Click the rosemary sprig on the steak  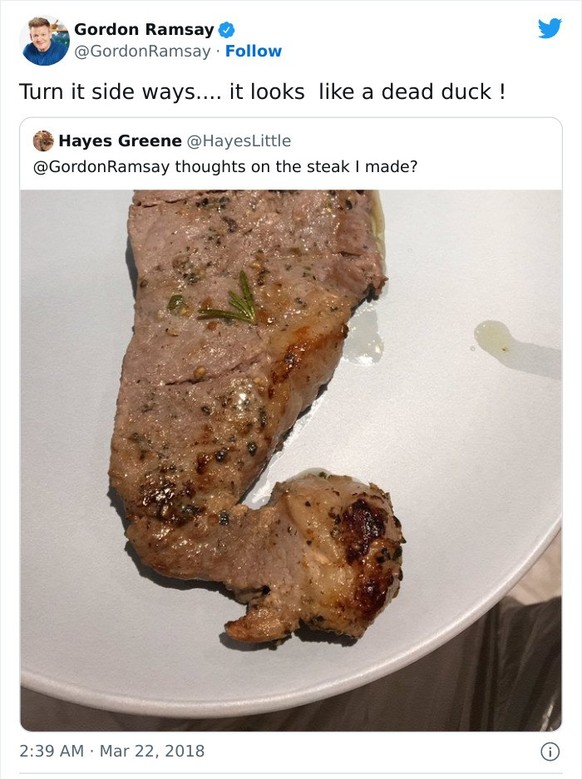pyautogui.click(x=231, y=301)
